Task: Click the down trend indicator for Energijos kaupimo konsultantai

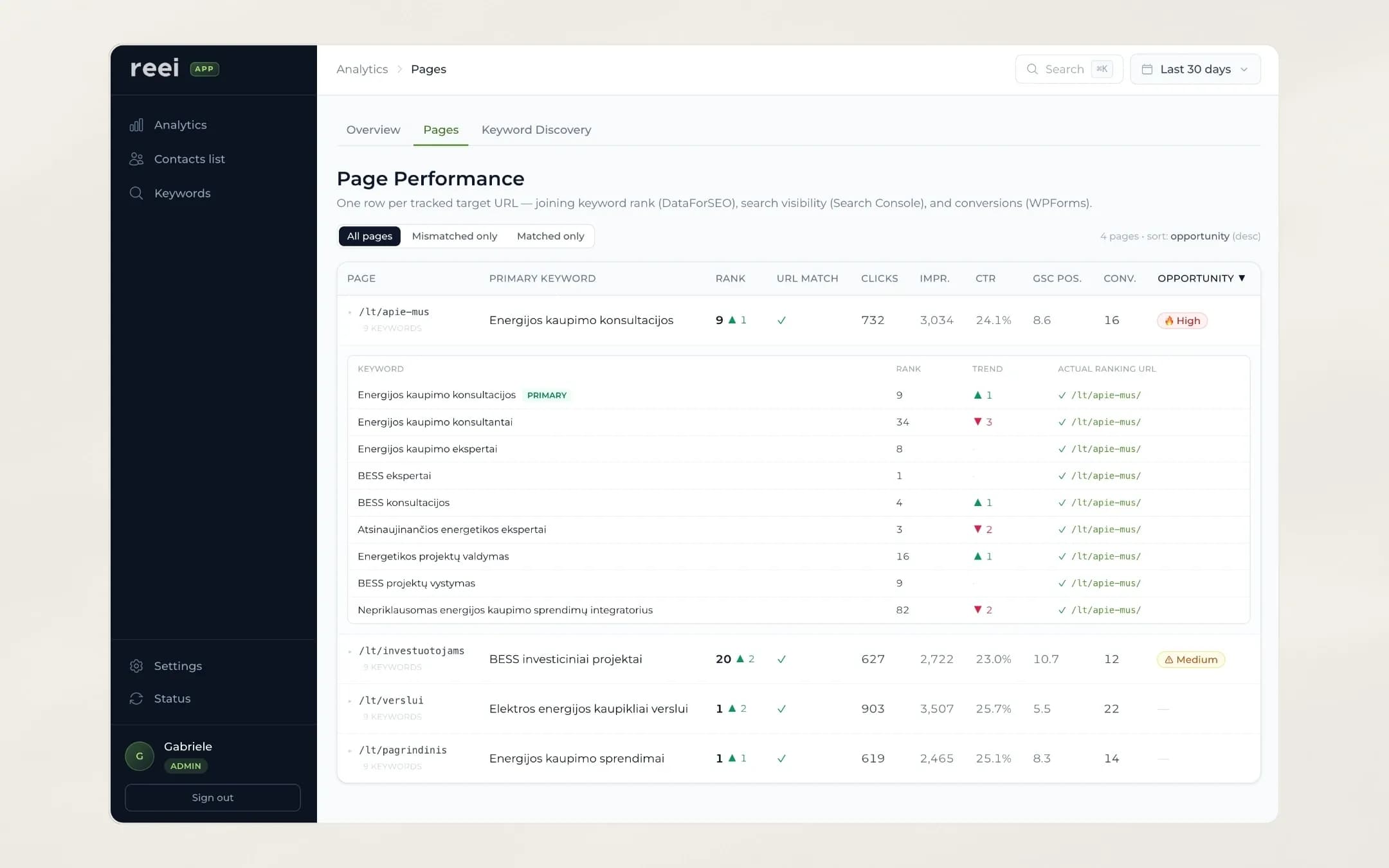Action: [983, 422]
